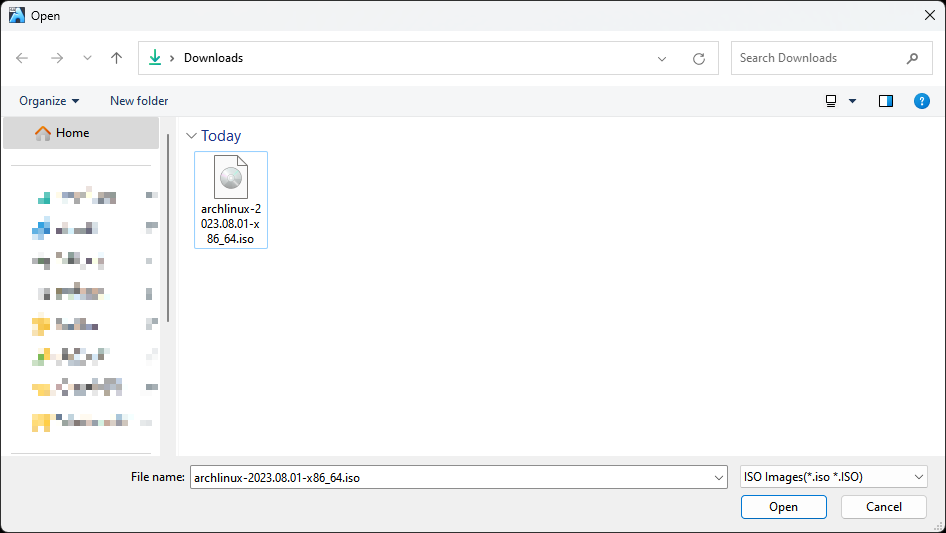
Task: Refresh the Downloads folder view
Action: pos(699,58)
